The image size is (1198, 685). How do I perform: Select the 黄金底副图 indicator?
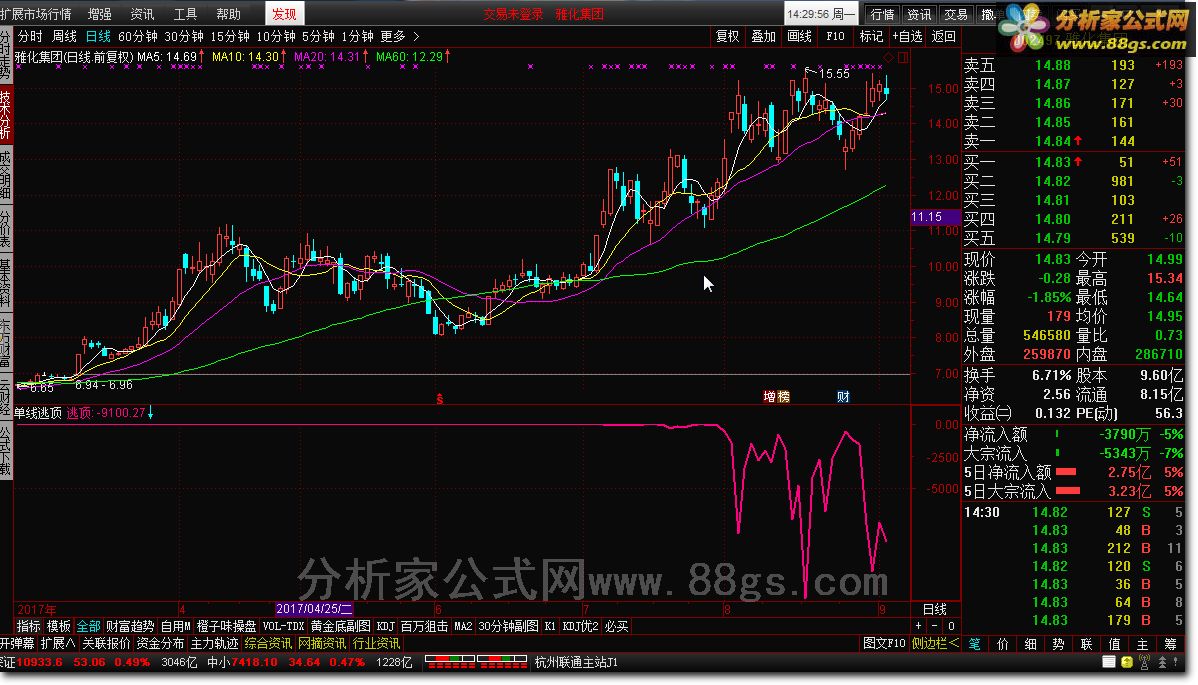coord(341,626)
